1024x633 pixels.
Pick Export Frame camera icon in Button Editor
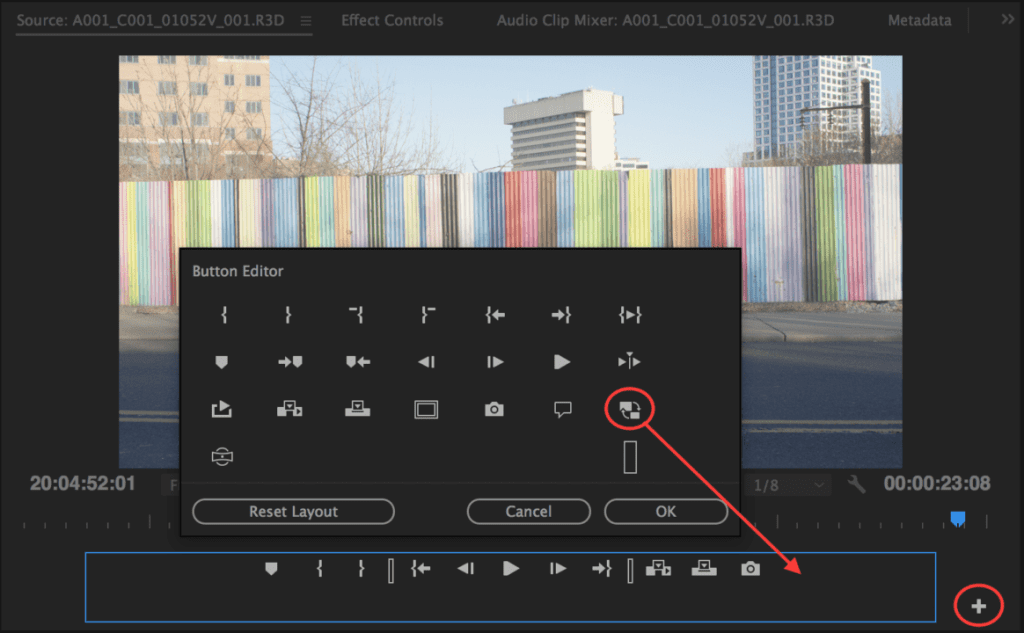[x=494, y=409]
